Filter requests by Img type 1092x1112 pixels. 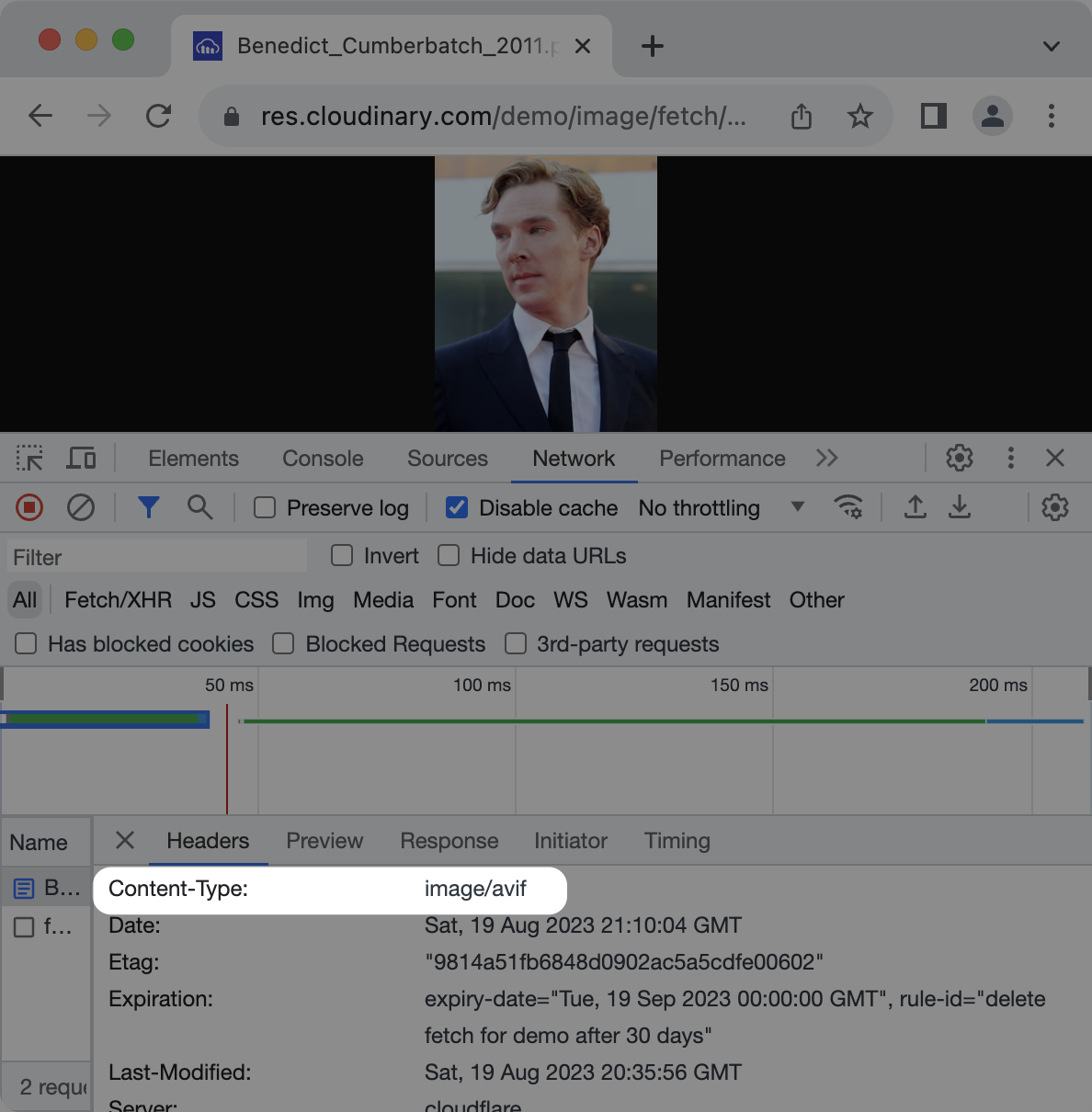click(315, 600)
